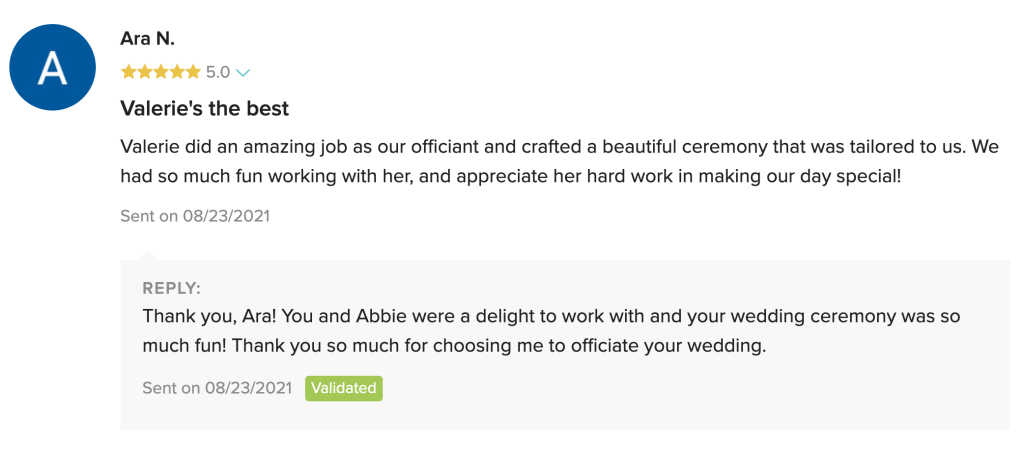1024x449 pixels.
Task: Click the "REPLY:" label
Action: tap(171, 288)
